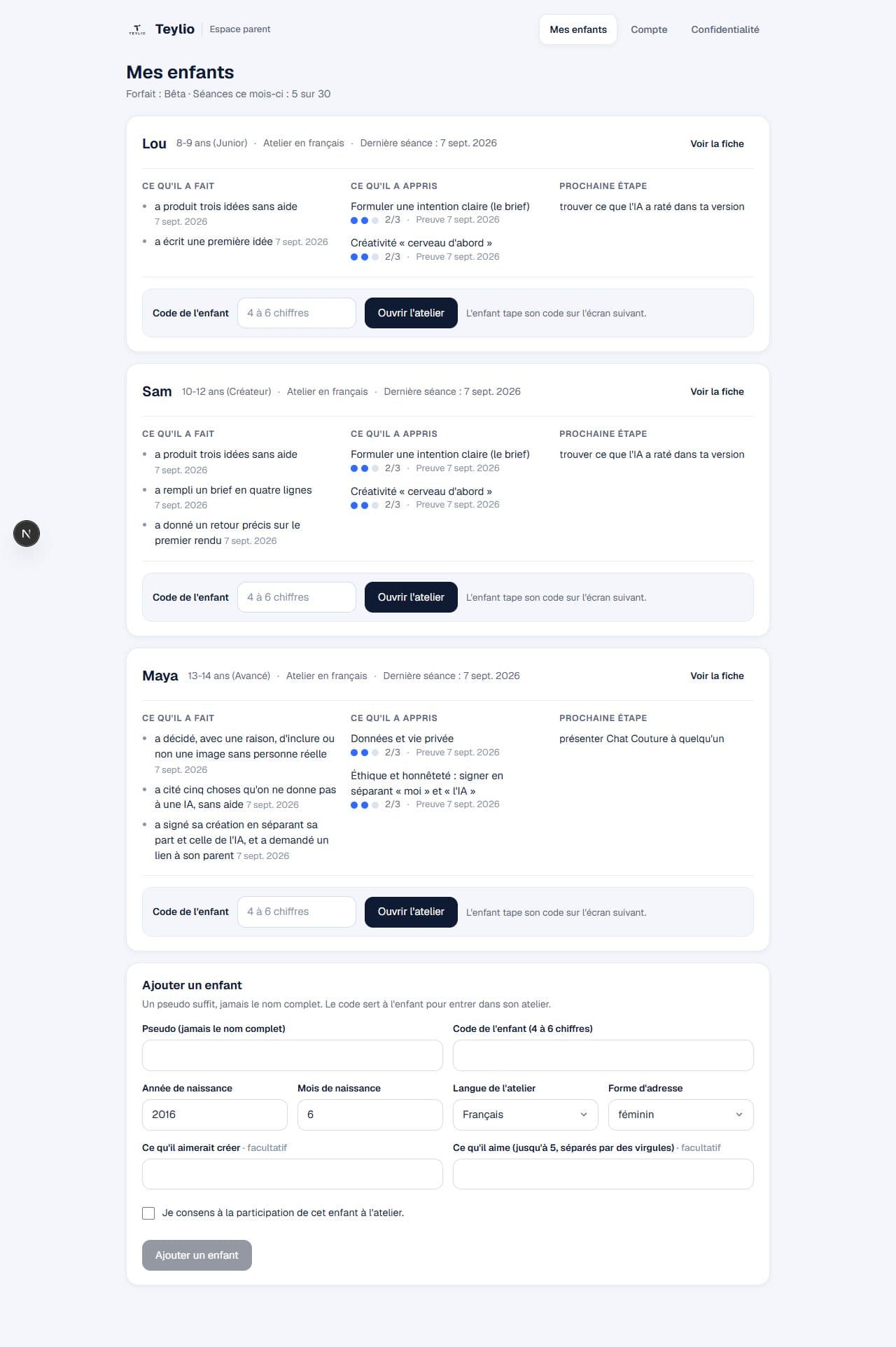Click the round N badge icon
Viewport: 896px width, 1347px height.
27,533
